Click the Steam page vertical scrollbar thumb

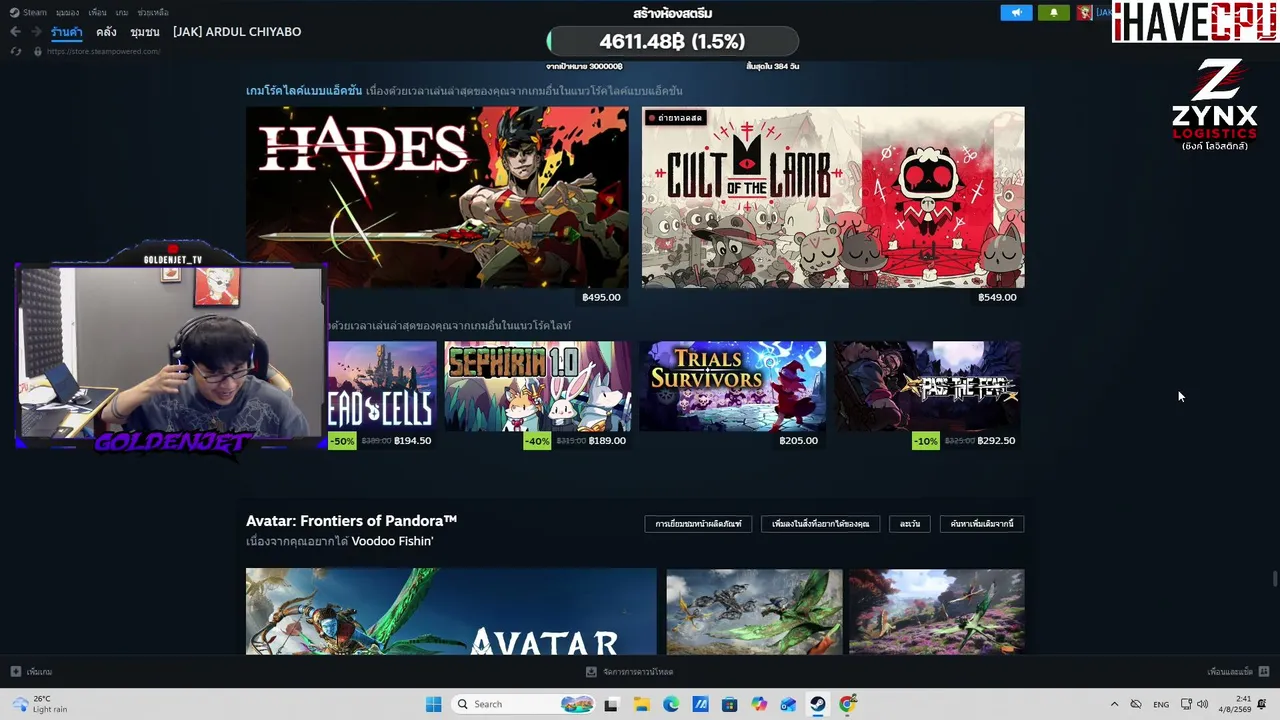click(1275, 579)
